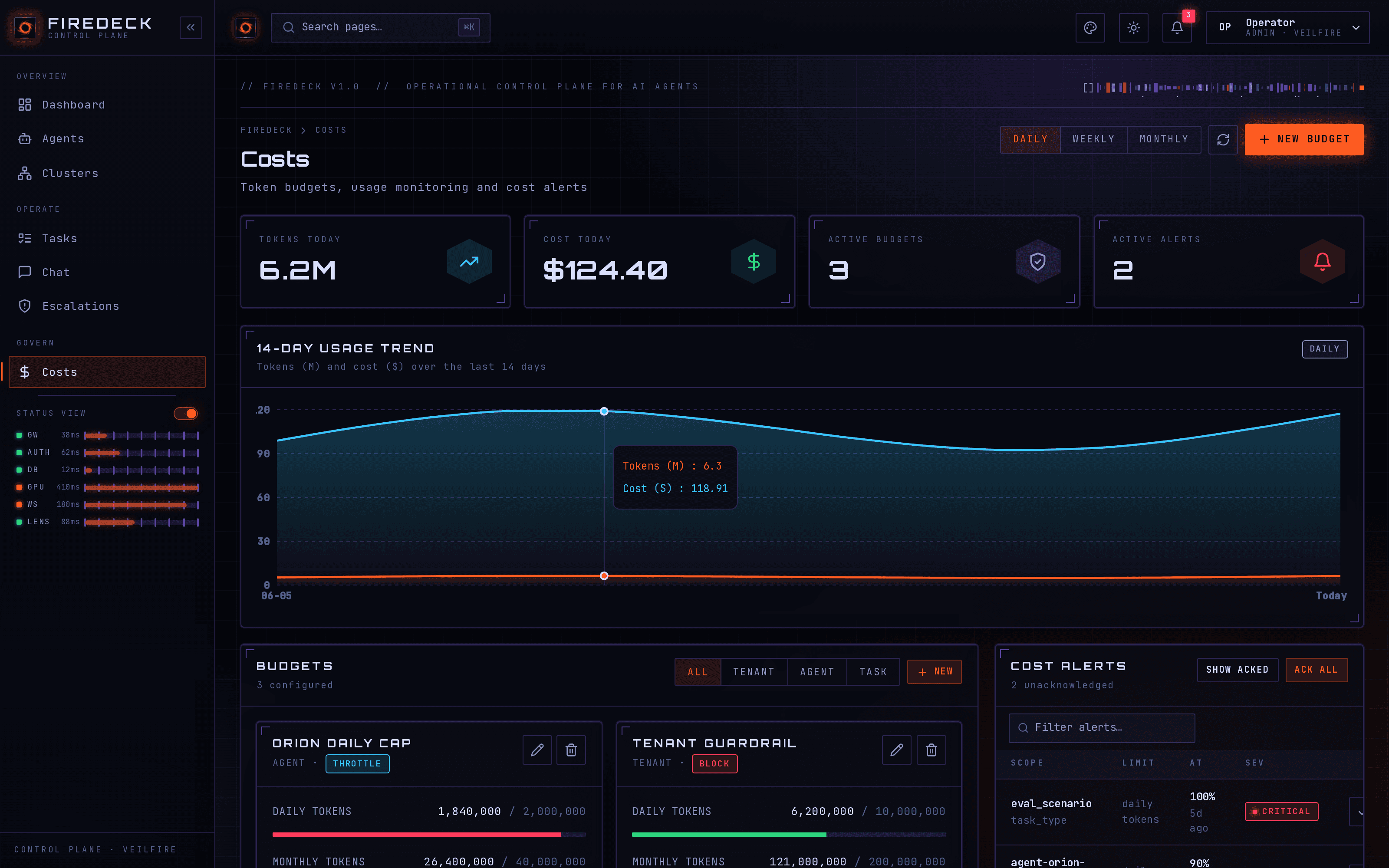Viewport: 1389px width, 868px height.
Task: Filter budgets by Task
Action: [x=873, y=672]
